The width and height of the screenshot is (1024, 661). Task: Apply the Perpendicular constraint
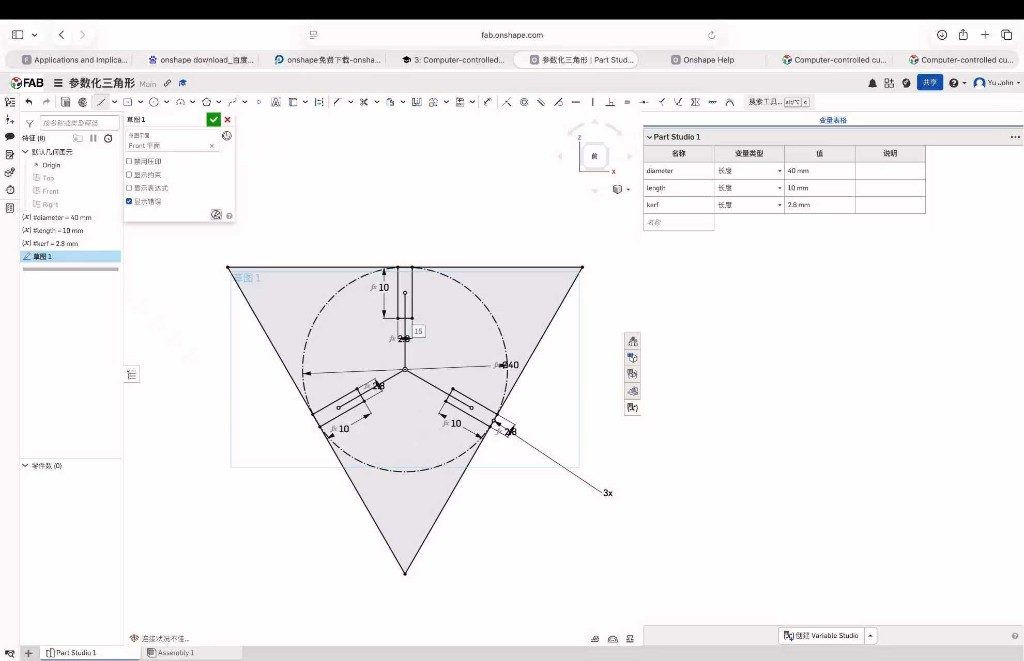(x=610, y=102)
